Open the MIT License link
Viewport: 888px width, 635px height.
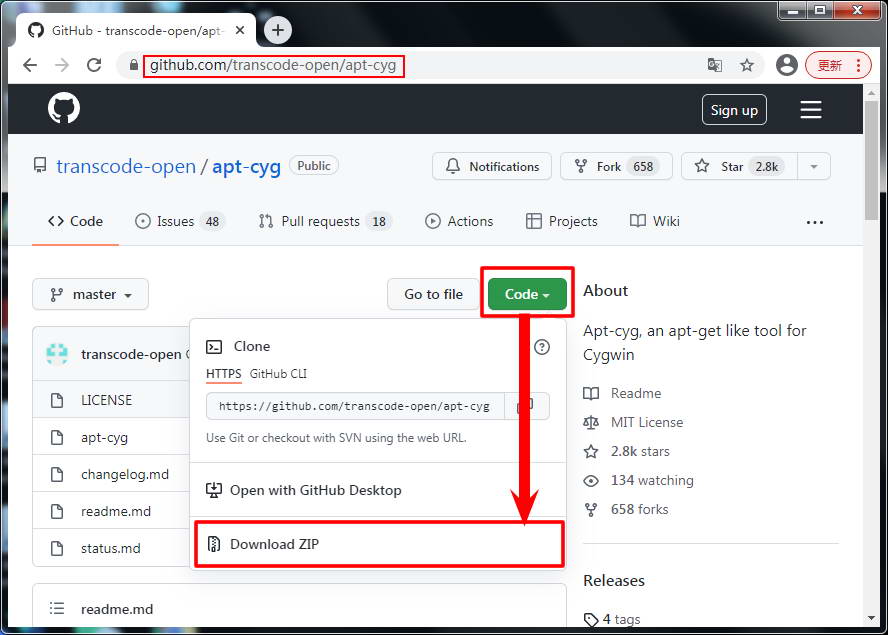coord(646,422)
